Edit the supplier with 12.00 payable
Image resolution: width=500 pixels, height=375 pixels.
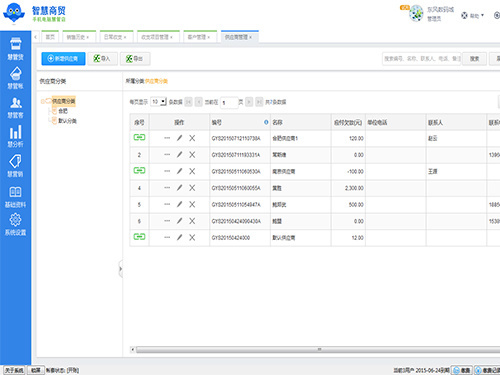pyautogui.click(x=179, y=237)
